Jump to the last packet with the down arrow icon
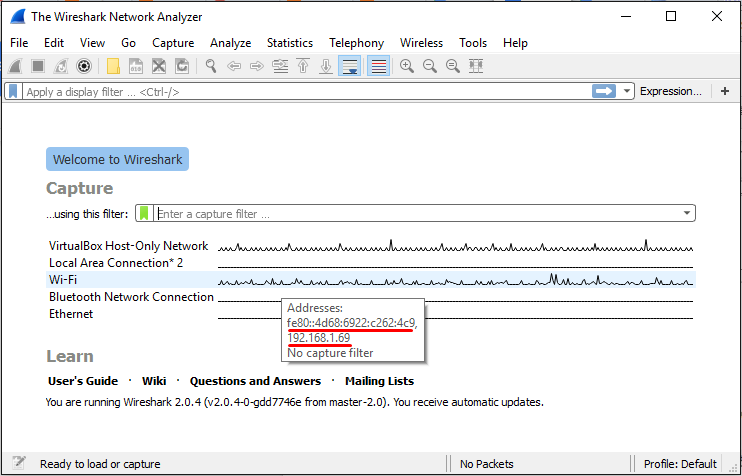Screen dimensions: 742x476 pos(326,66)
